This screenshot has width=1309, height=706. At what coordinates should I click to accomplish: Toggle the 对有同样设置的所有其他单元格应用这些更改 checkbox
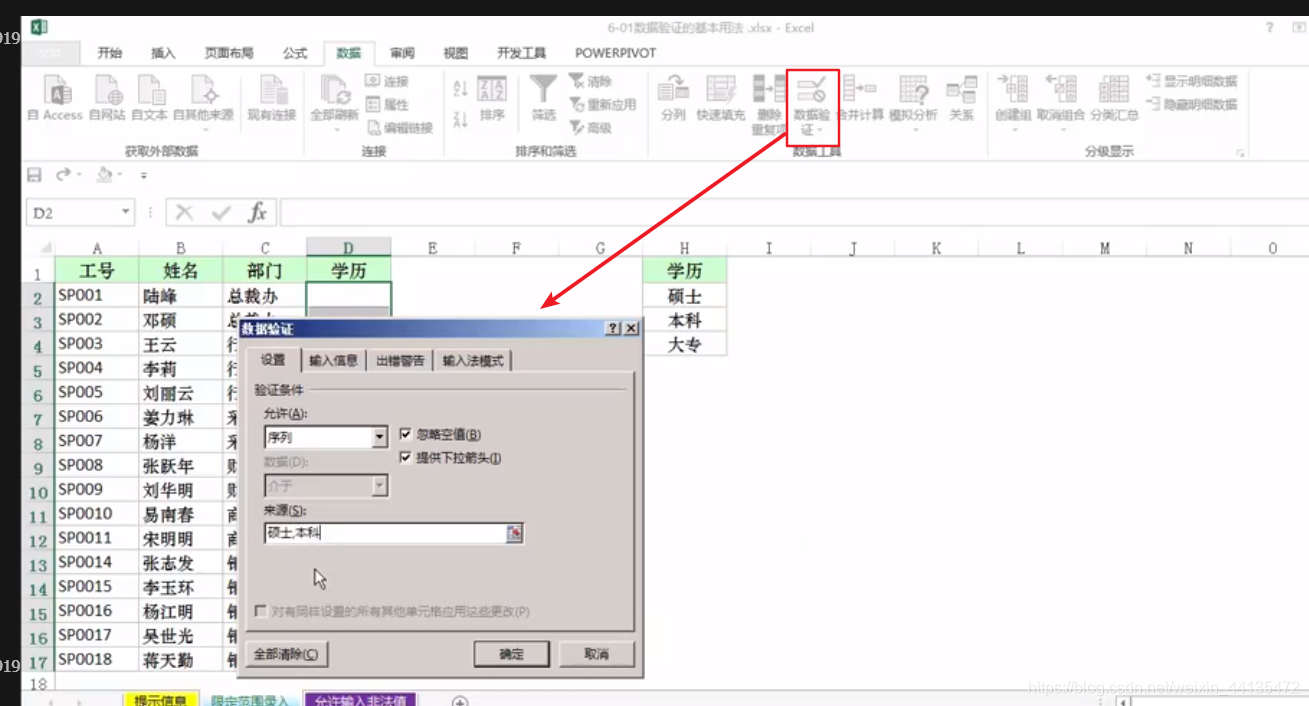click(x=261, y=610)
